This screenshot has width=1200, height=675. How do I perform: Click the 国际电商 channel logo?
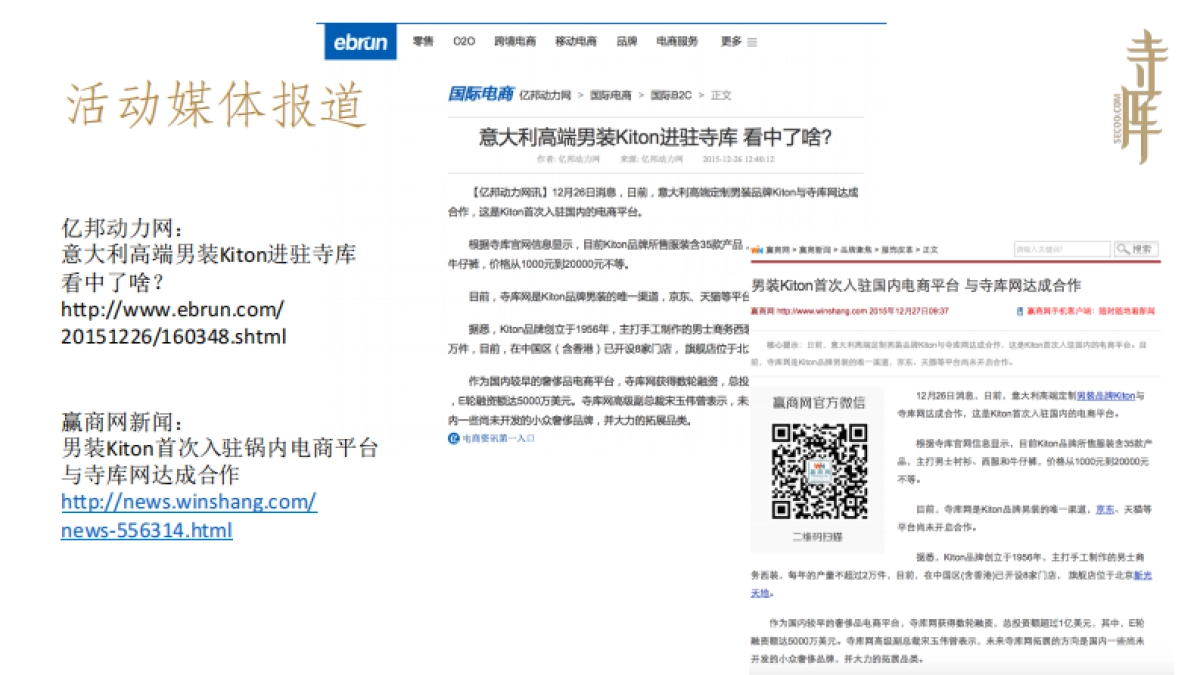pyautogui.click(x=480, y=94)
